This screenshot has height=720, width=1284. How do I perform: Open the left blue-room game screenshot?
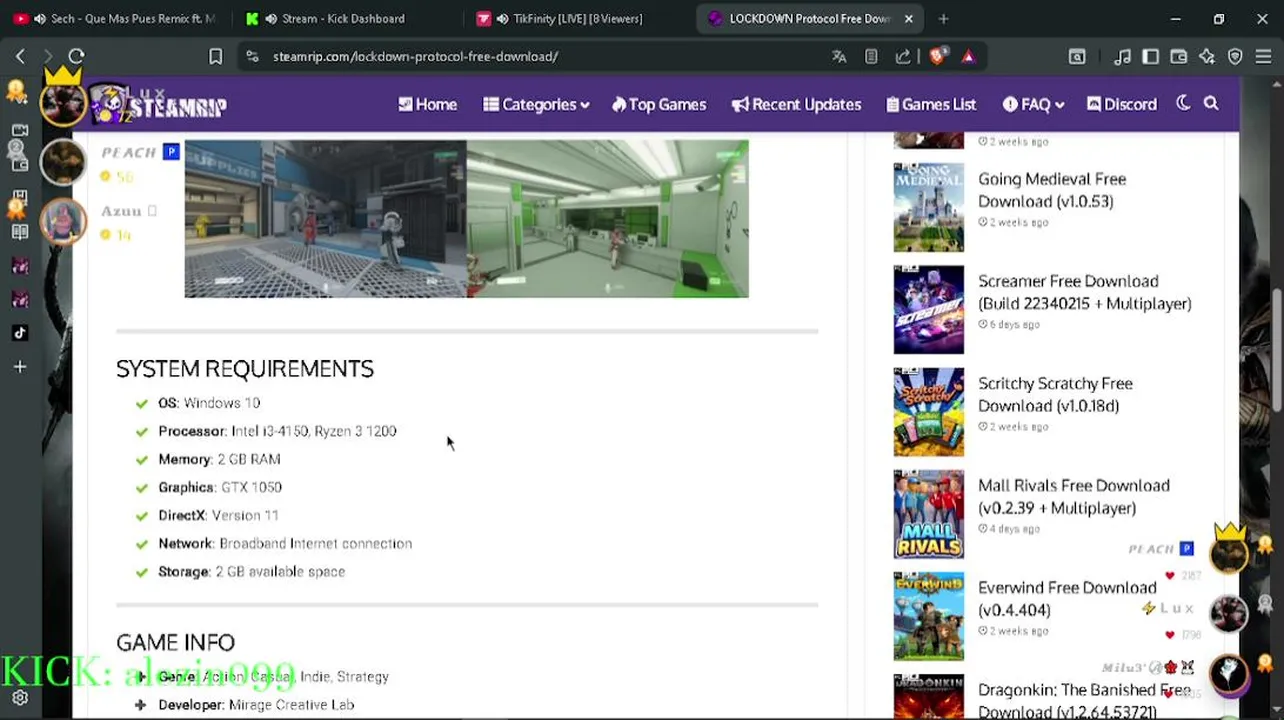(x=325, y=218)
